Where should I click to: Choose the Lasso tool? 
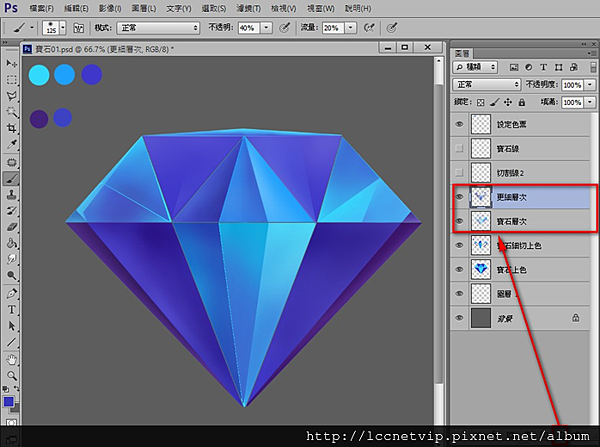[11, 96]
